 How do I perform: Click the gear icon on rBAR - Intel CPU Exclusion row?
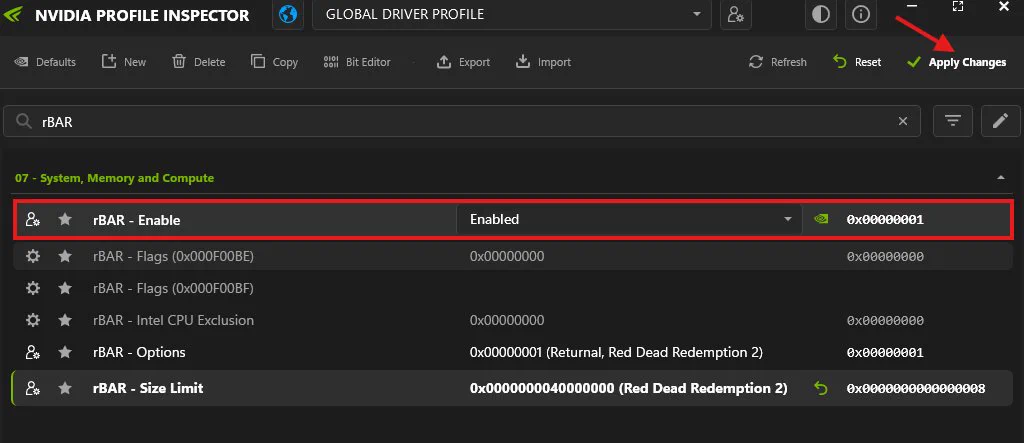[x=33, y=320]
